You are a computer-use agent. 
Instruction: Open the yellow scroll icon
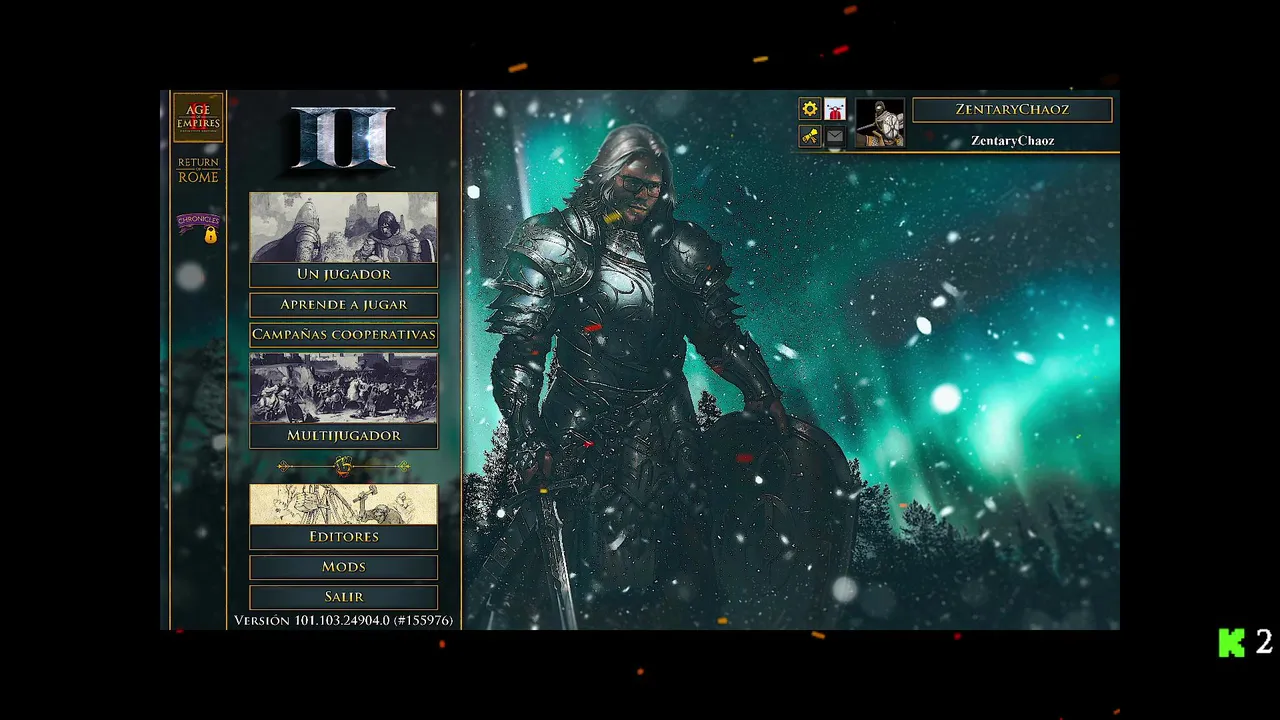tap(810, 136)
